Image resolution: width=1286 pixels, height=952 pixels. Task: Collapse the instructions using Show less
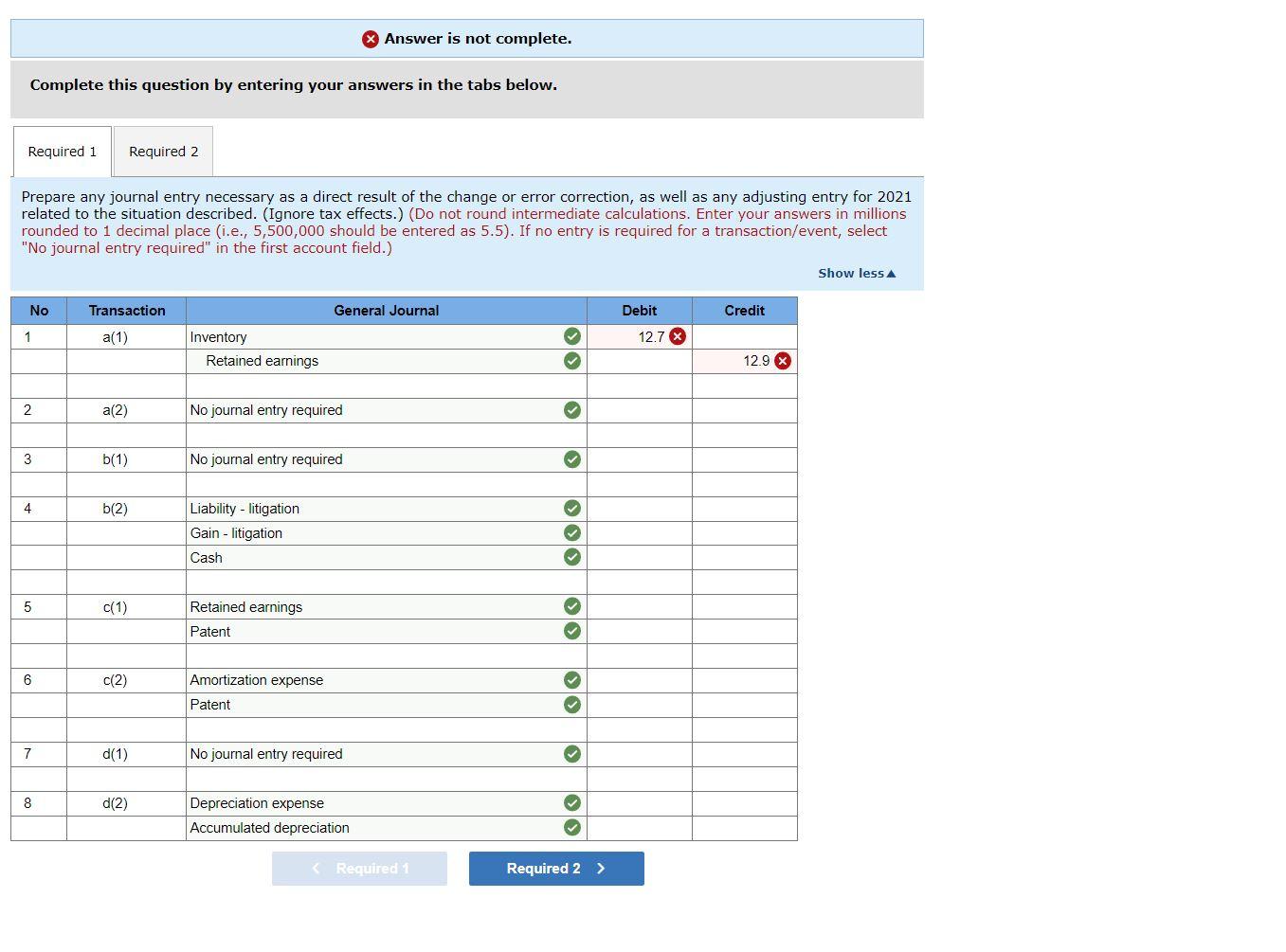(855, 273)
